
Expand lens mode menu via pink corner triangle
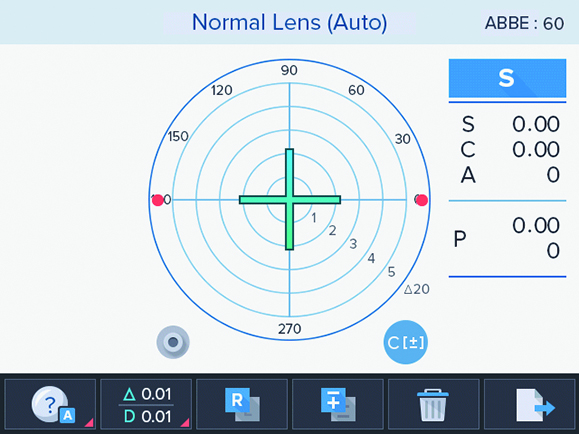coord(89,422)
